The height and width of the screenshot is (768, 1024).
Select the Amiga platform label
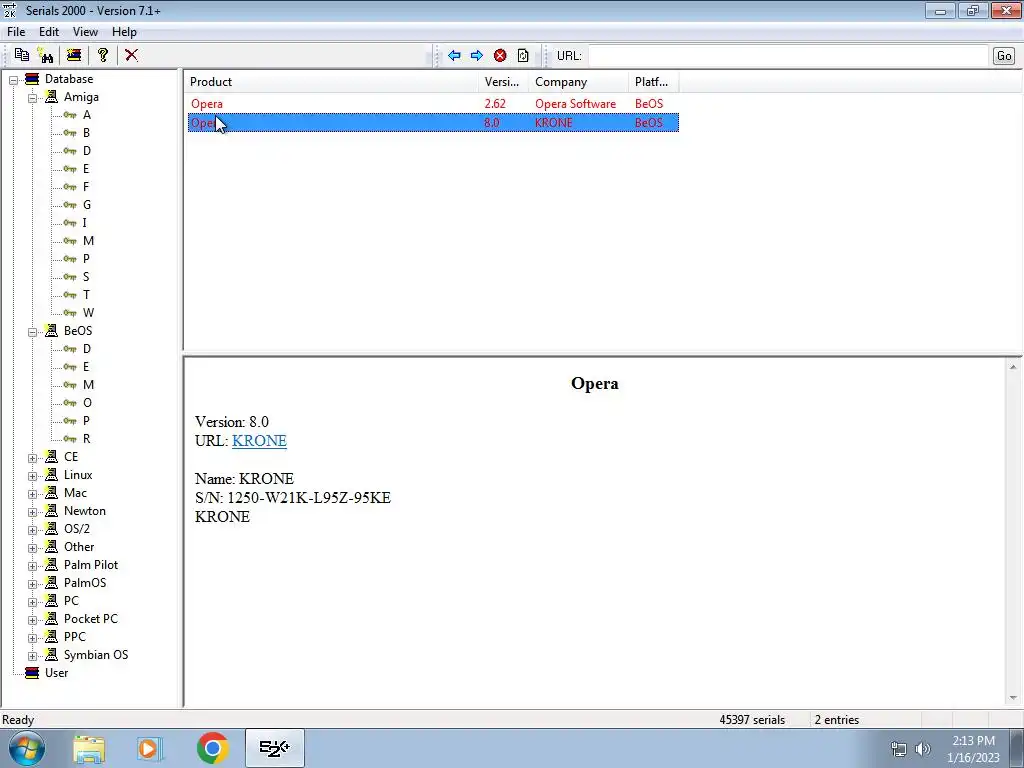(x=81, y=97)
